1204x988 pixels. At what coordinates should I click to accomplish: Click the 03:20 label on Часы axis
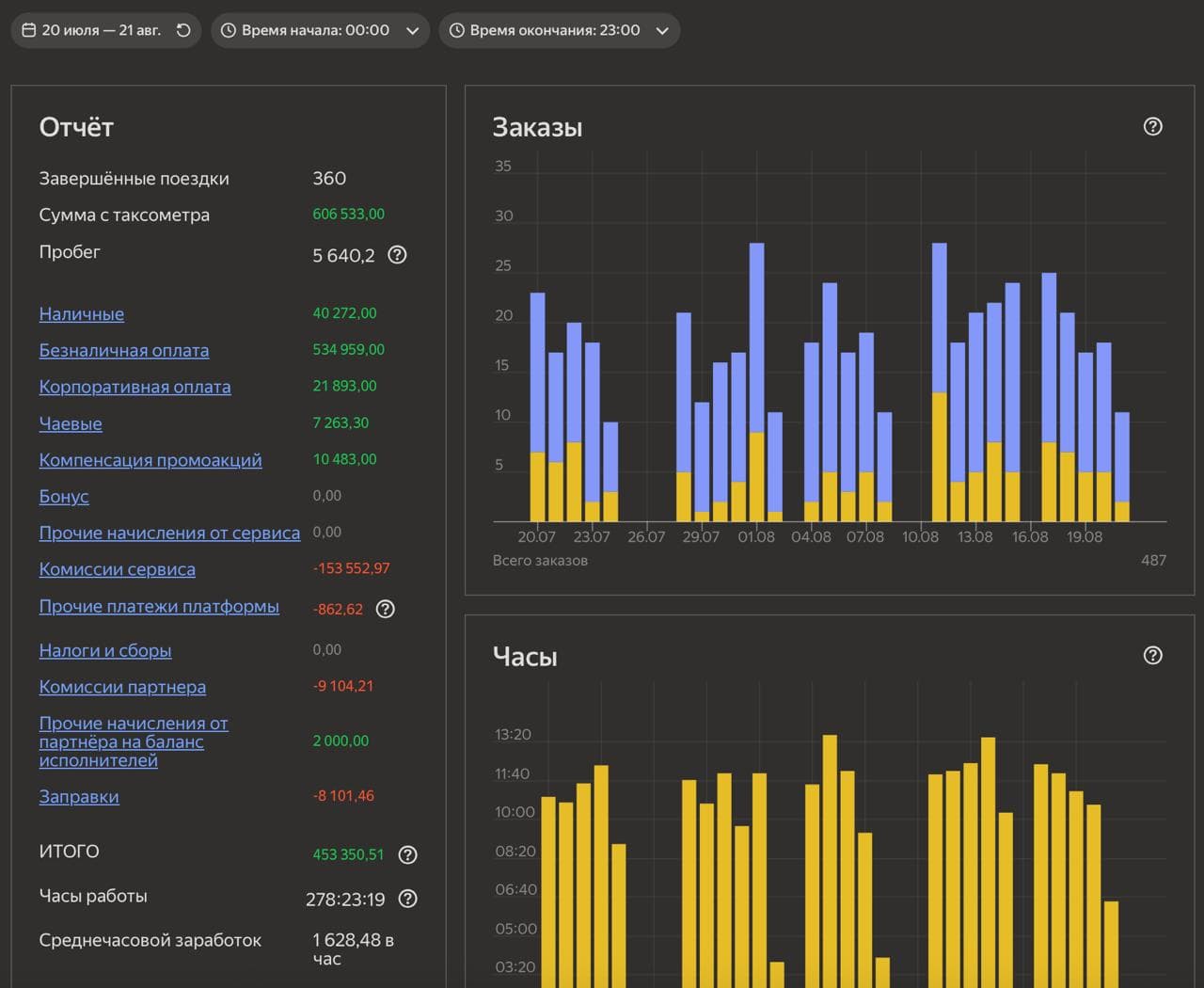(x=515, y=967)
